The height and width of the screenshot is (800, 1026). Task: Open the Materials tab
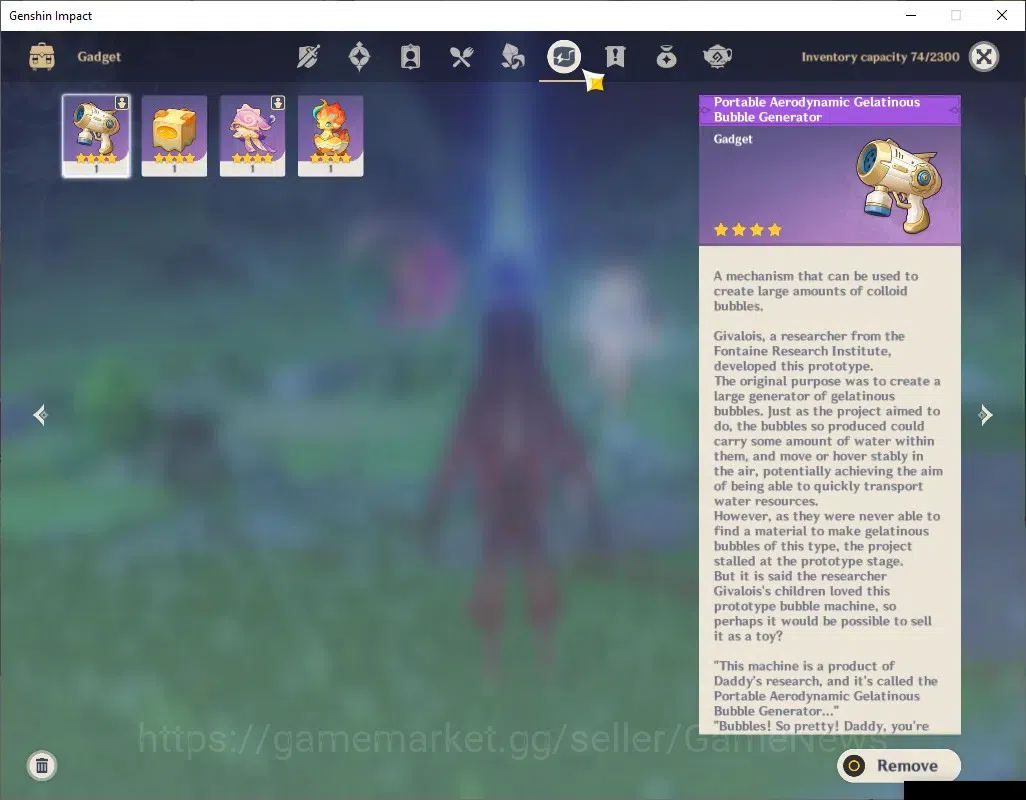[512, 57]
